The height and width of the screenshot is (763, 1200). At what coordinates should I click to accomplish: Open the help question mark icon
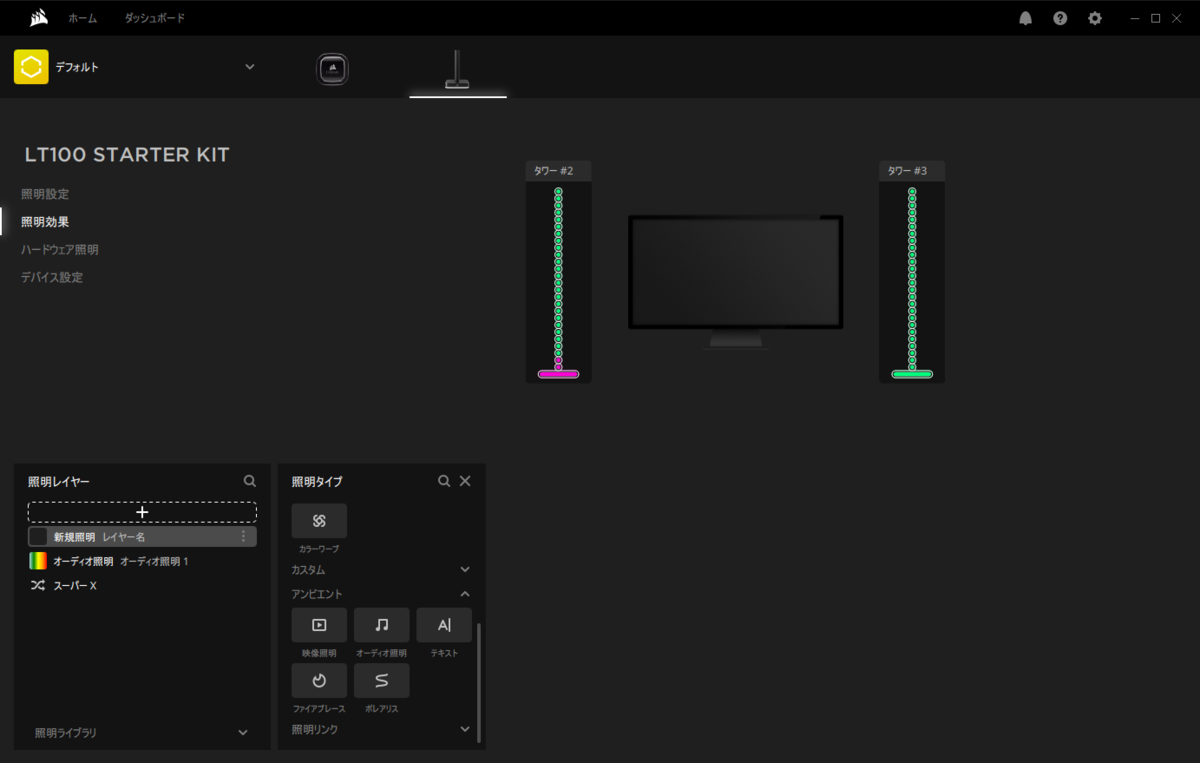coord(1060,18)
